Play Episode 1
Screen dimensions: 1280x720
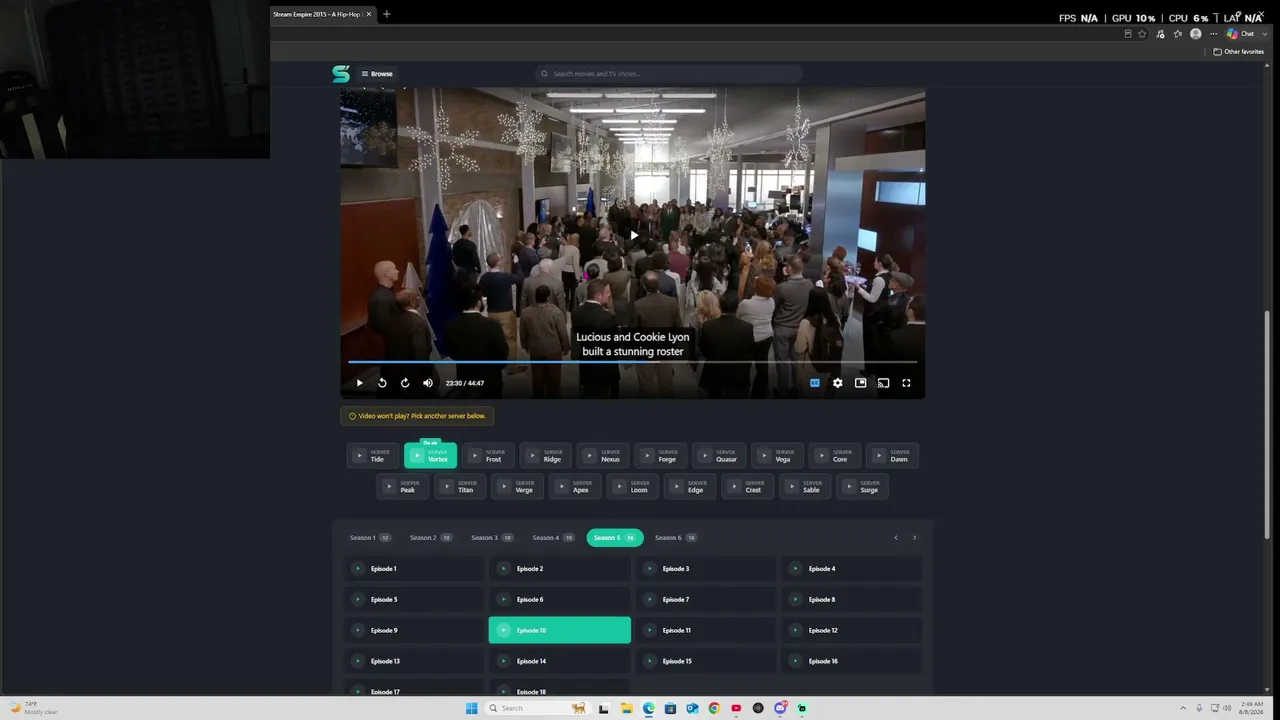[414, 569]
